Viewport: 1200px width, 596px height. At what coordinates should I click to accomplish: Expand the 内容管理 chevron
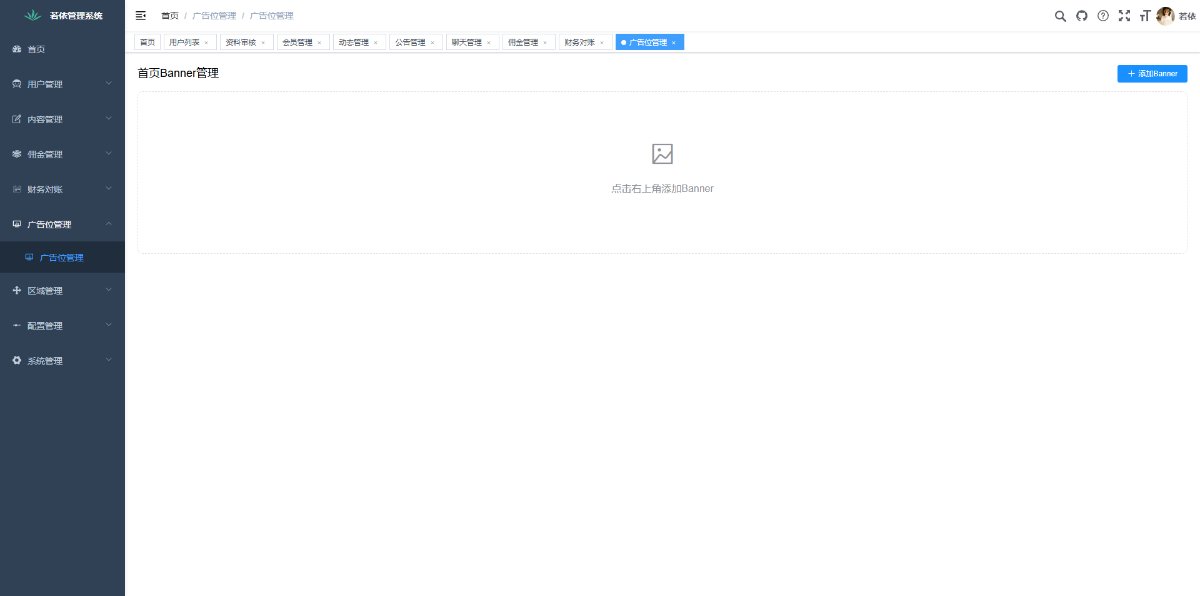(109, 119)
